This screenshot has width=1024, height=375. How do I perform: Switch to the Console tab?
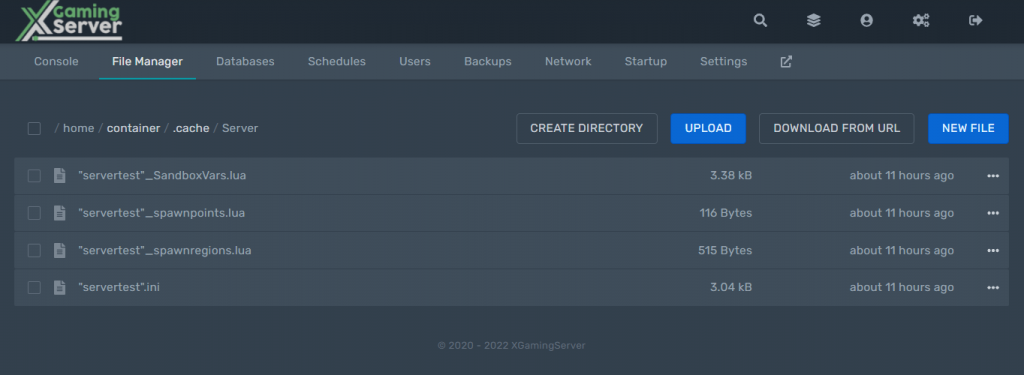point(56,61)
